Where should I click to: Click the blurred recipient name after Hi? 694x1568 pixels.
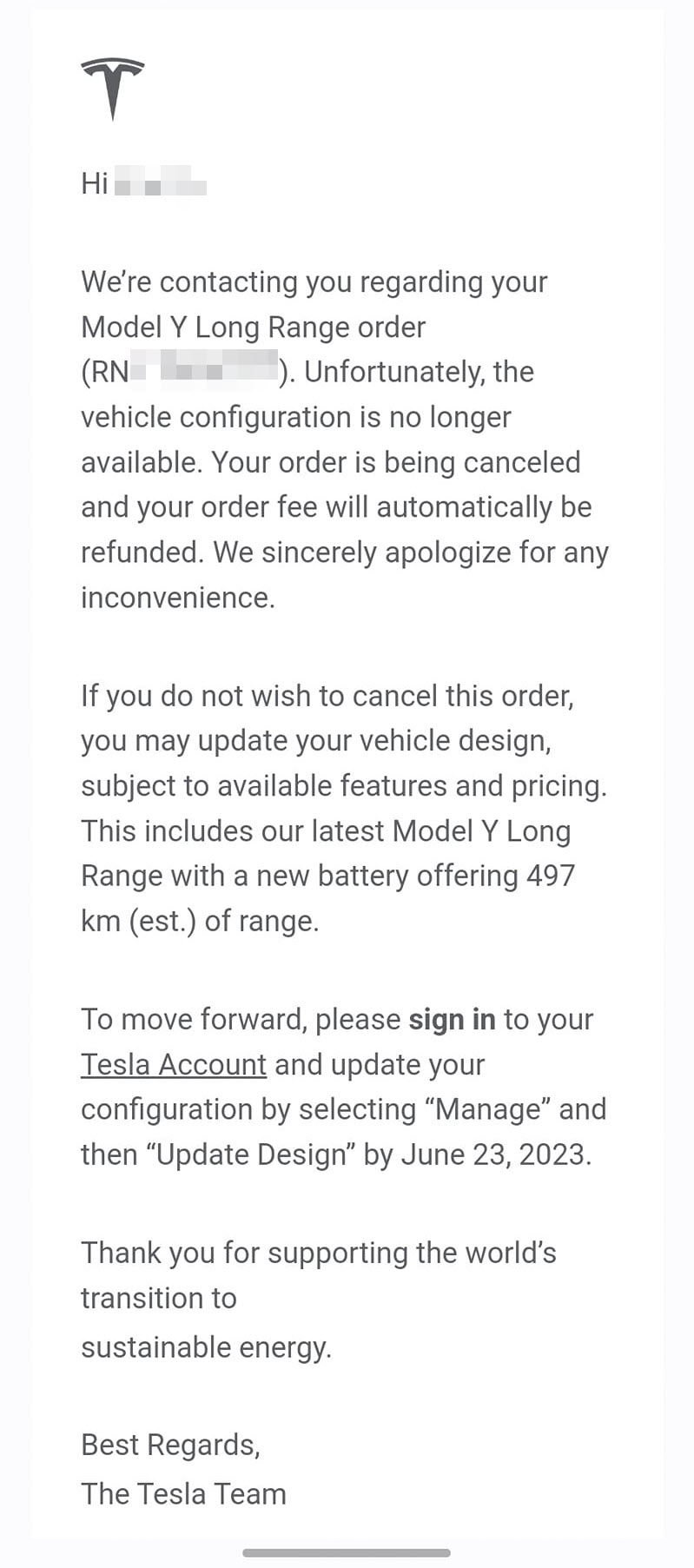(x=161, y=184)
